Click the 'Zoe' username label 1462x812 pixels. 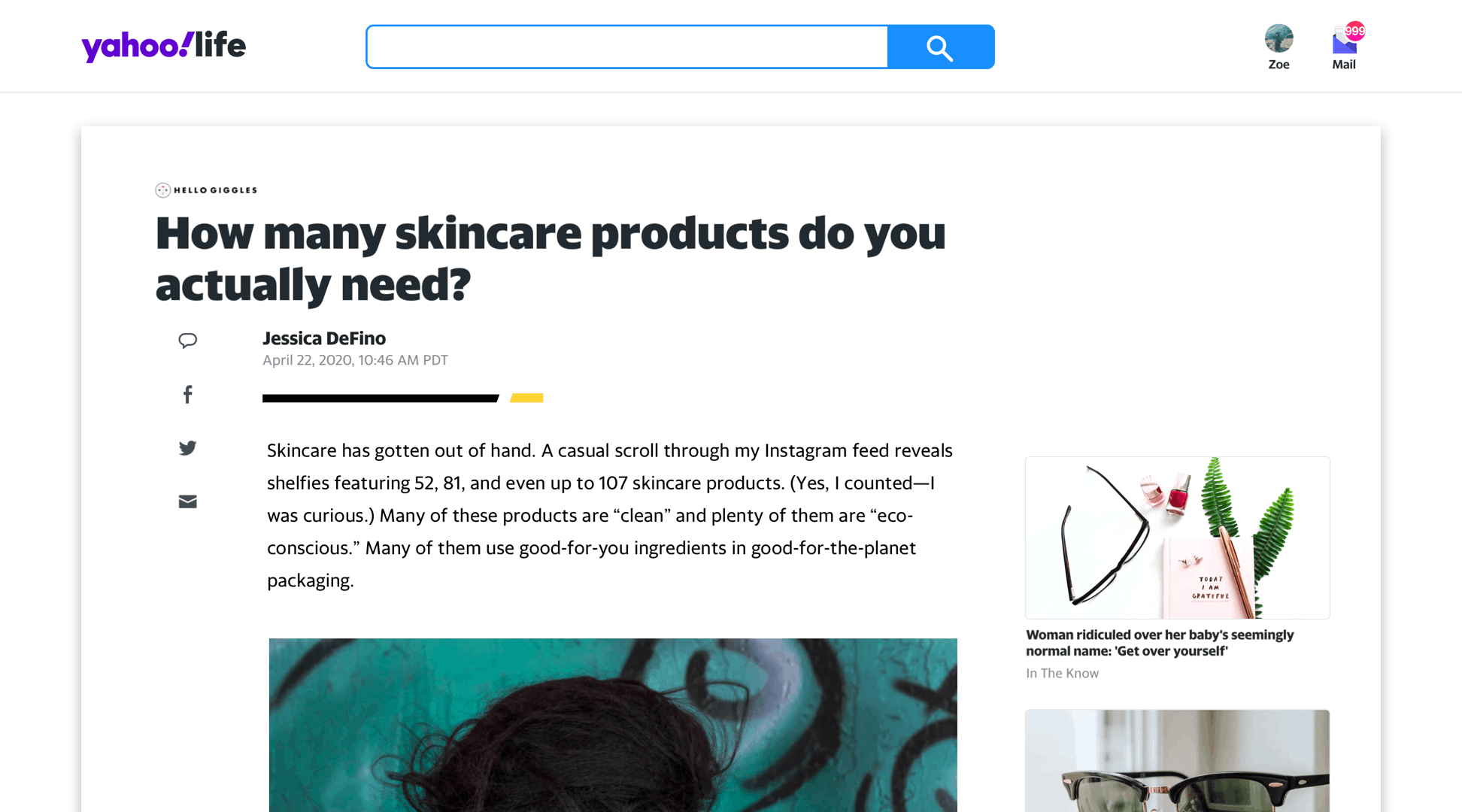tap(1278, 65)
